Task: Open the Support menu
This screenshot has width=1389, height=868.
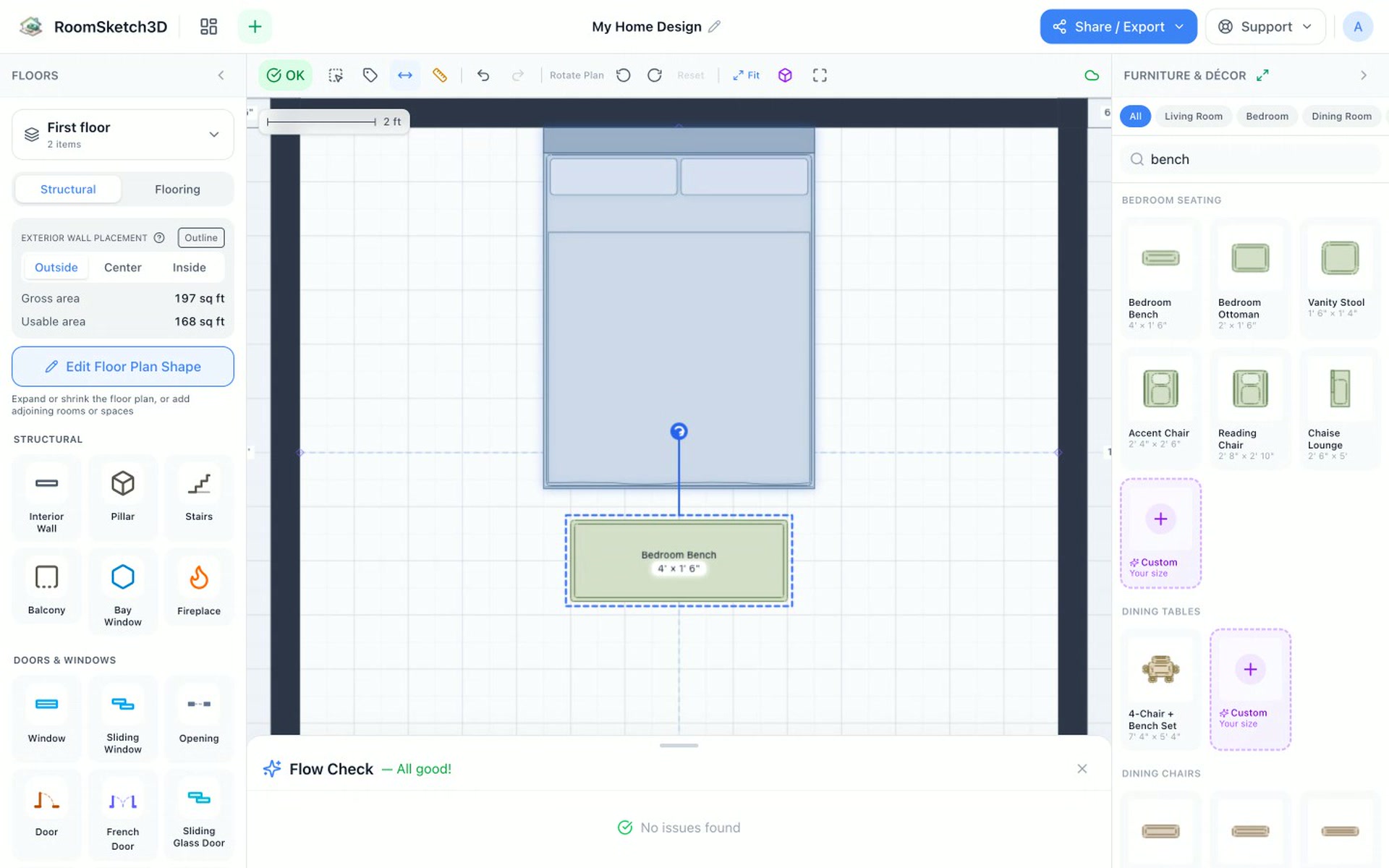Action: coord(1265,27)
